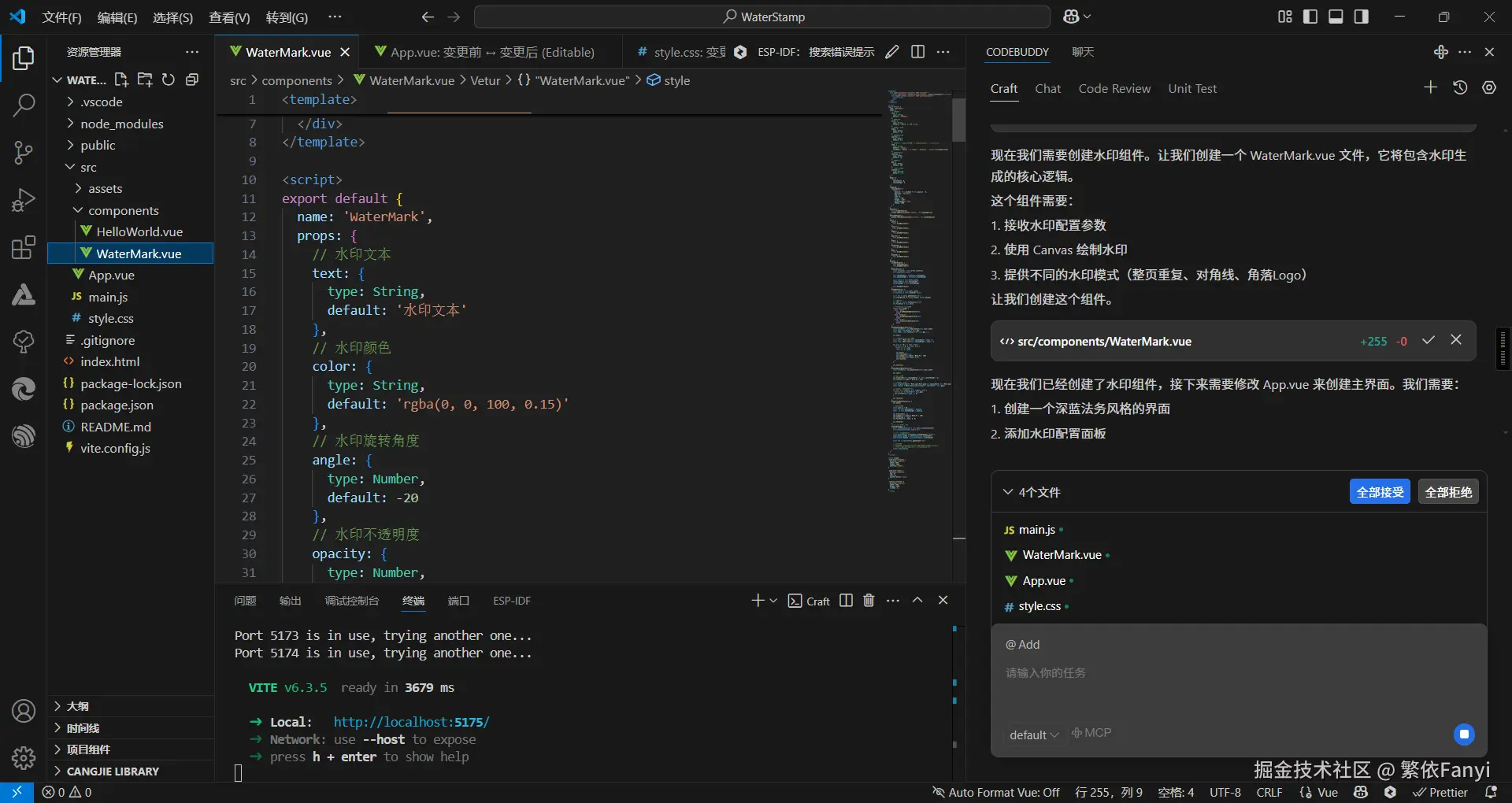Open the default model dropdown
1512x803 pixels.
pyautogui.click(x=1032, y=733)
